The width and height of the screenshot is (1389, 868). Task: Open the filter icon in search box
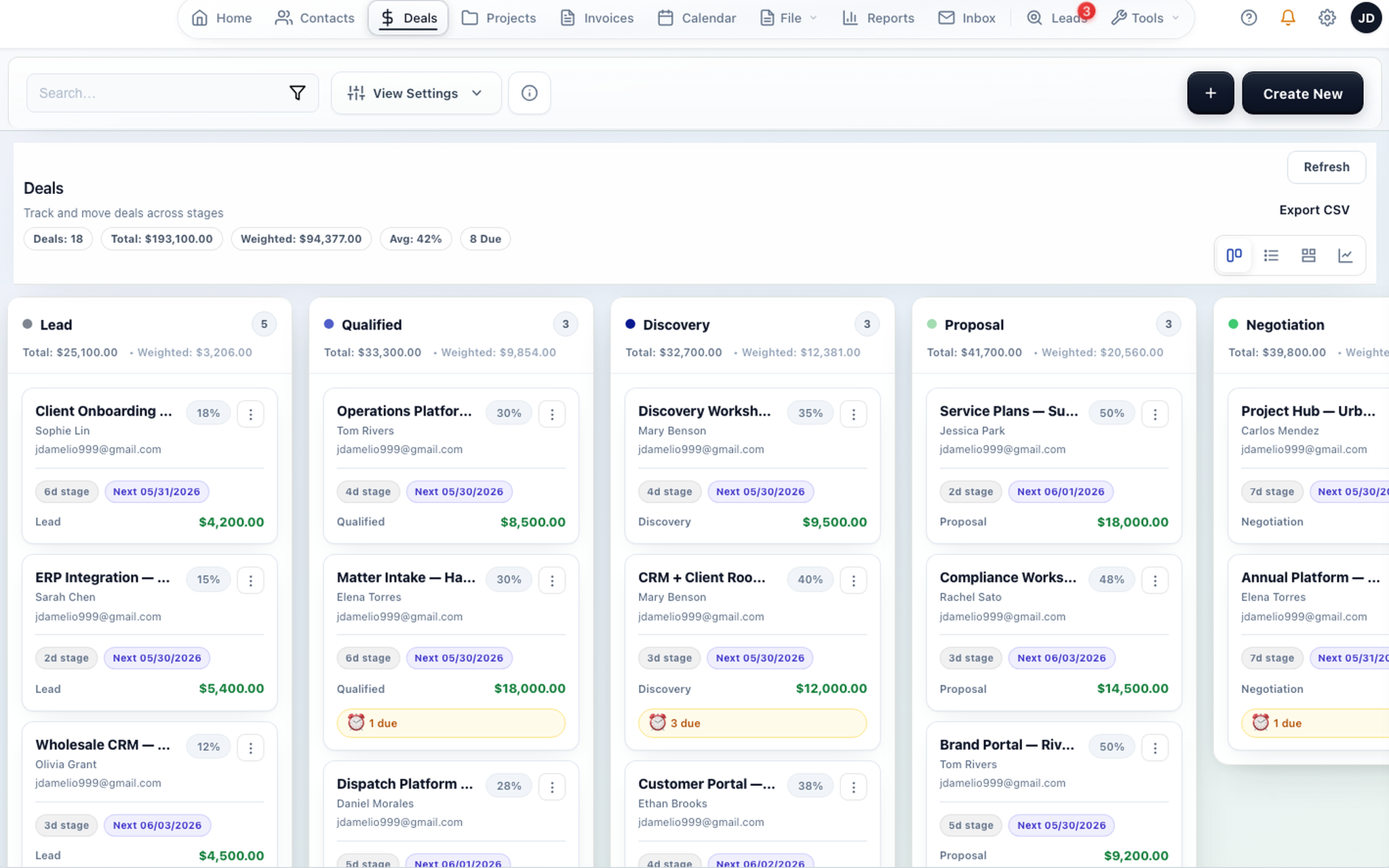(x=297, y=93)
